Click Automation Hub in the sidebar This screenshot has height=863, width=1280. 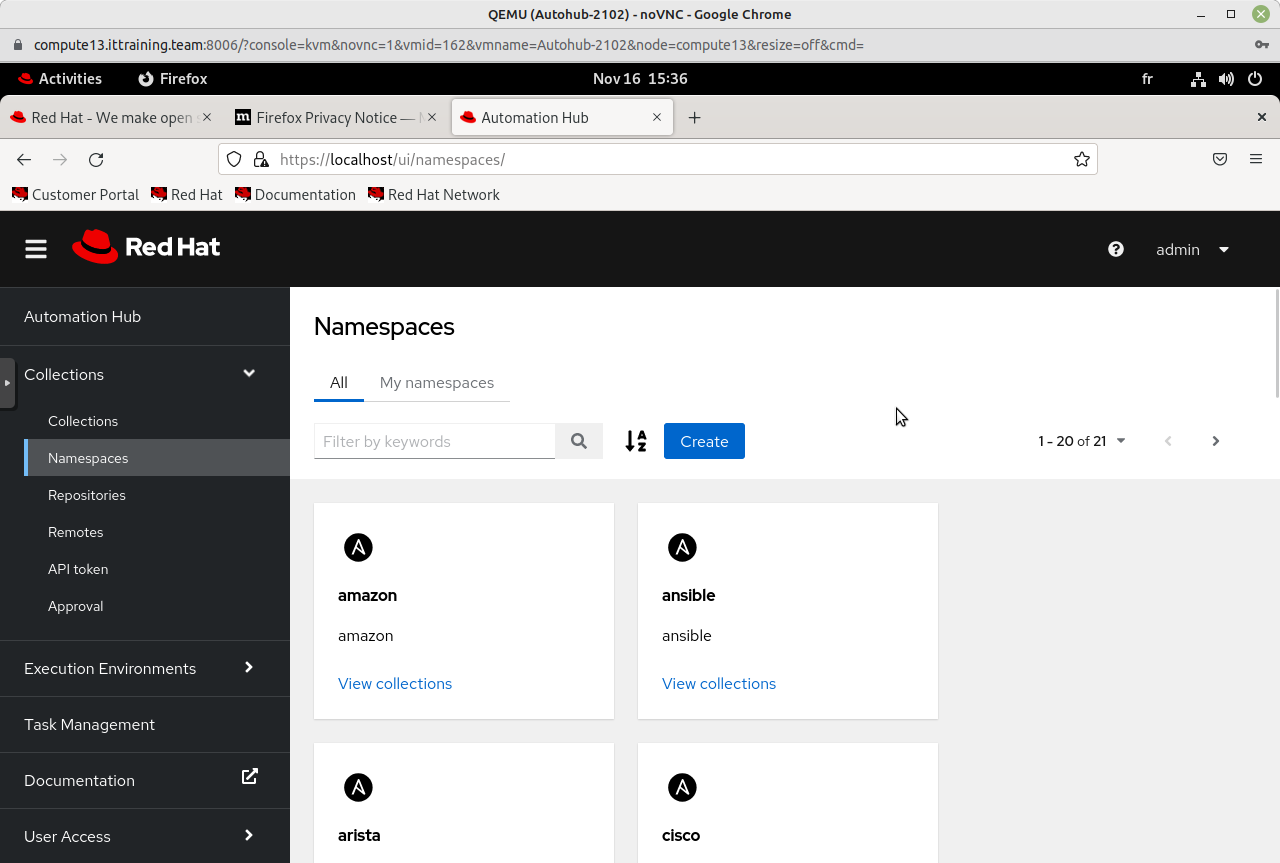pyautogui.click(x=82, y=316)
